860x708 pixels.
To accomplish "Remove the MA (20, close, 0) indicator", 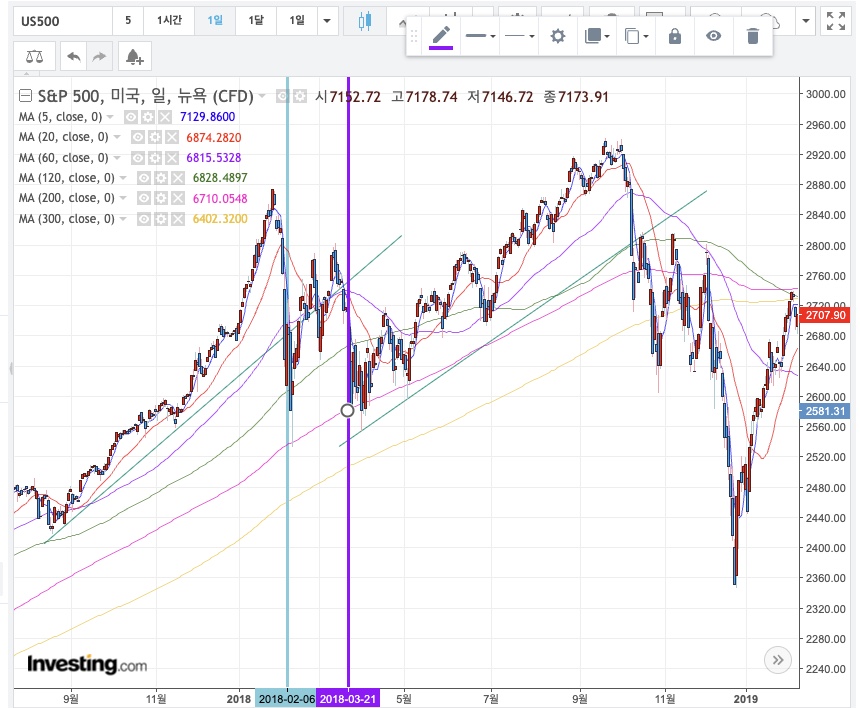I will pos(172,137).
